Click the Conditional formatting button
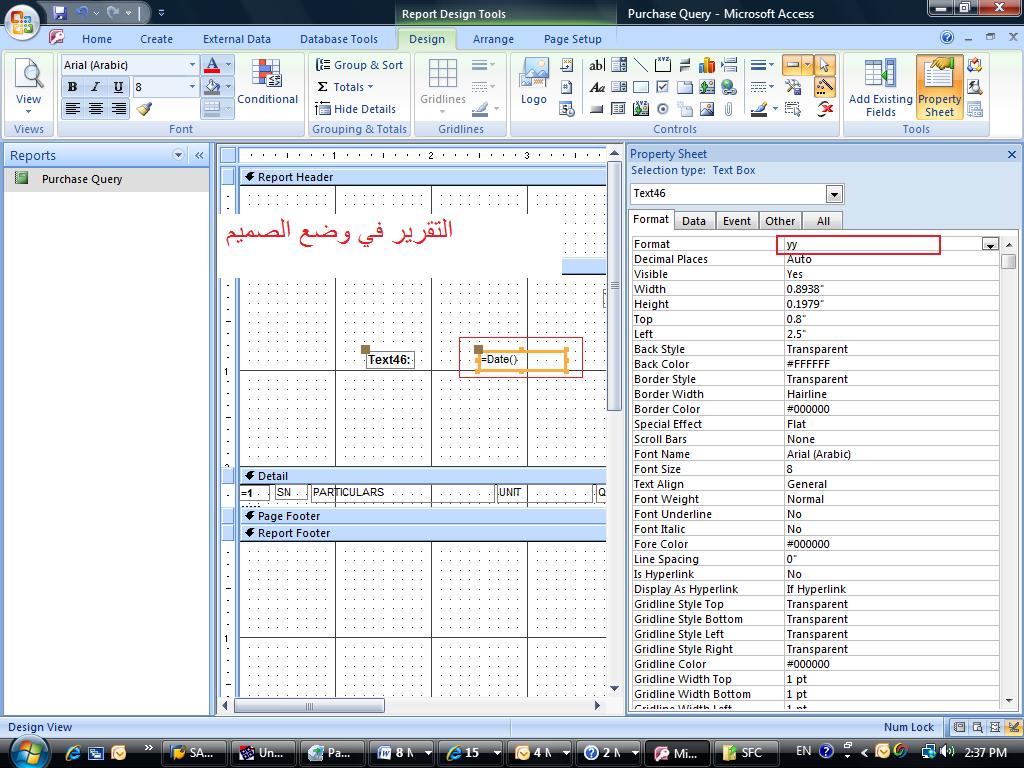Screen dimensions: 1024x768 (267, 82)
